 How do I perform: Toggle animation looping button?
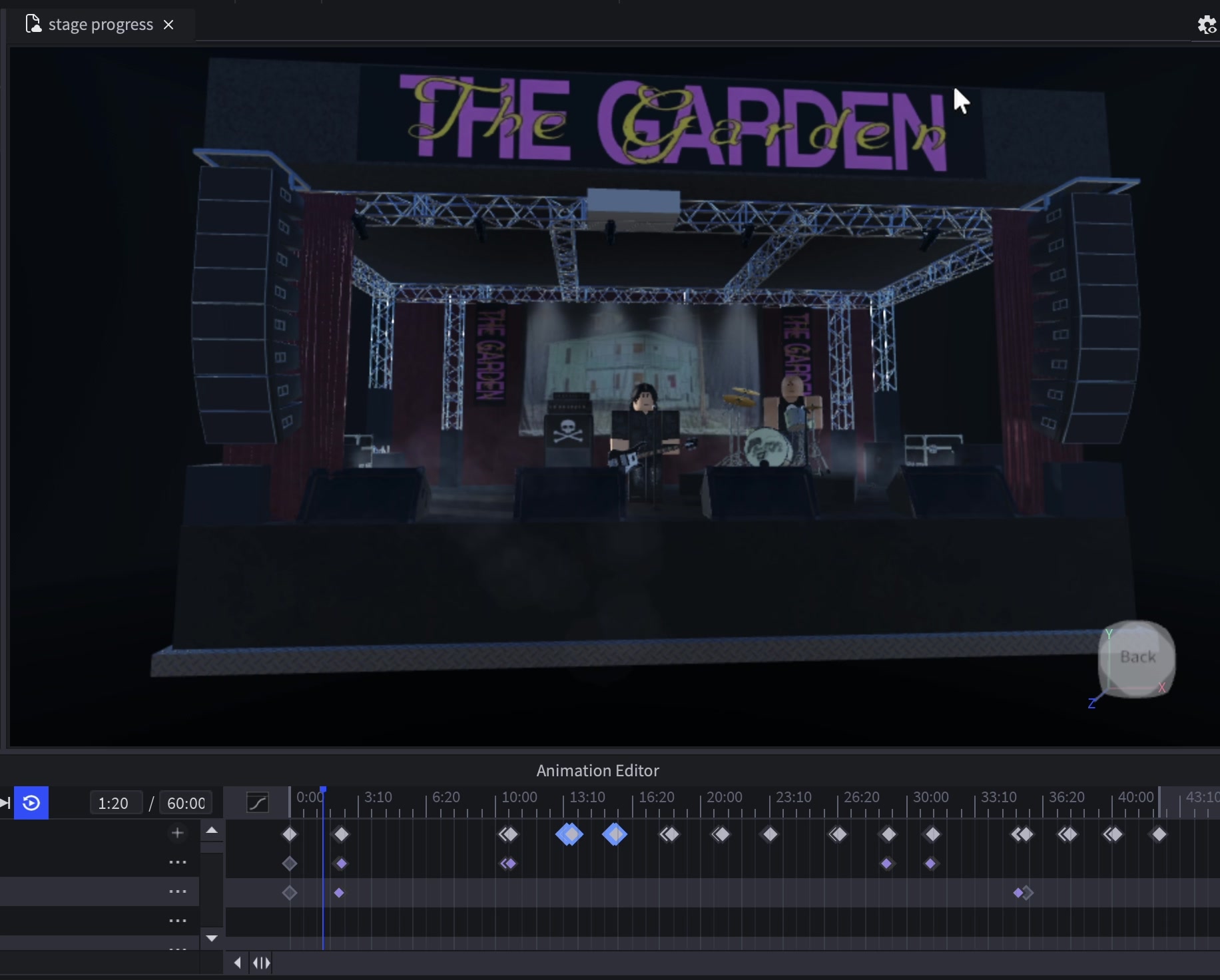(31, 803)
